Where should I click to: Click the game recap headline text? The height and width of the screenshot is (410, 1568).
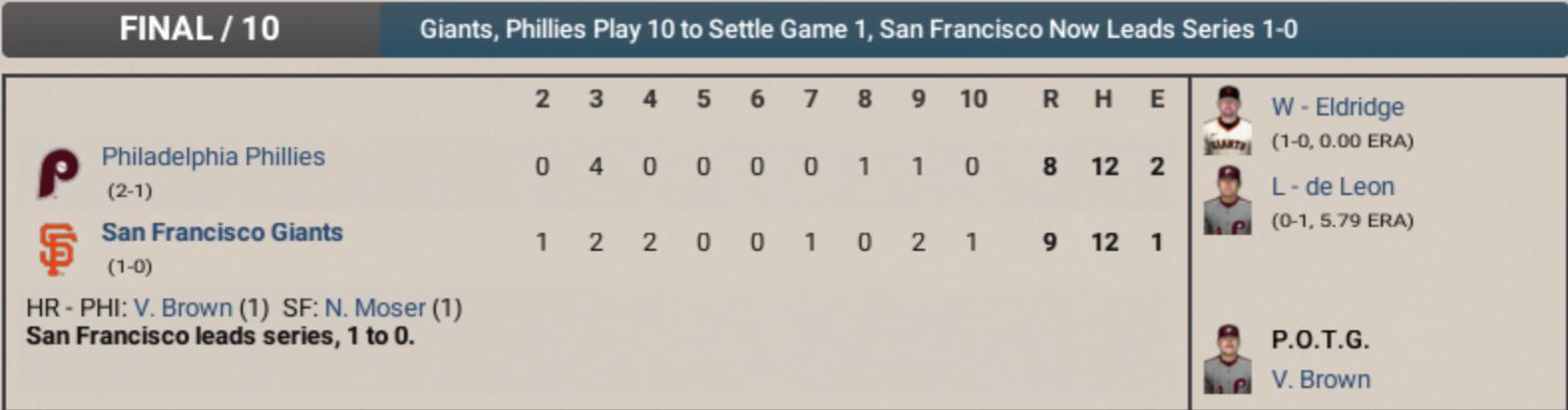coord(858,29)
